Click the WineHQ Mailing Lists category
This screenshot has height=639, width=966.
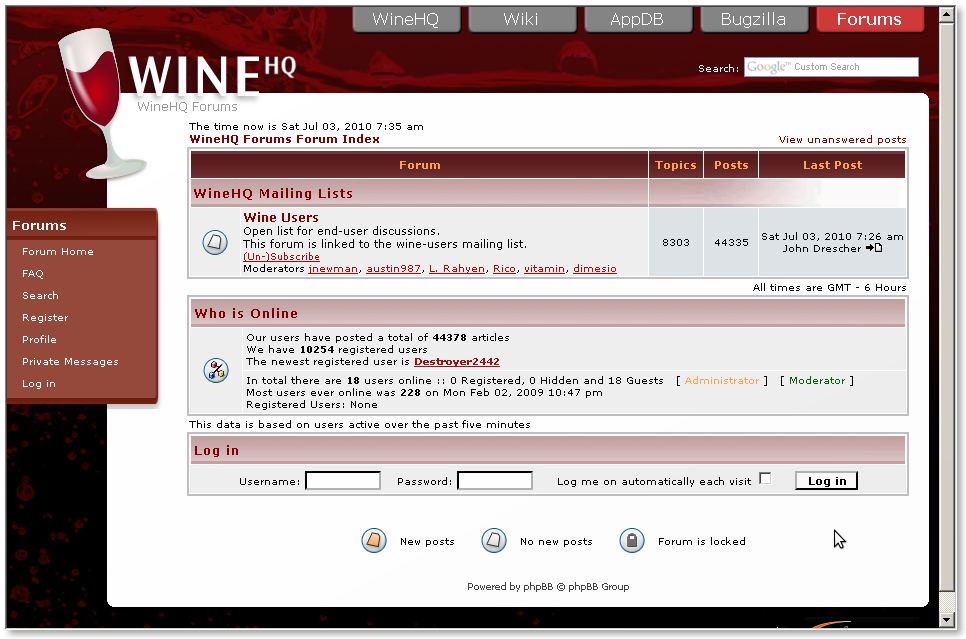(274, 193)
